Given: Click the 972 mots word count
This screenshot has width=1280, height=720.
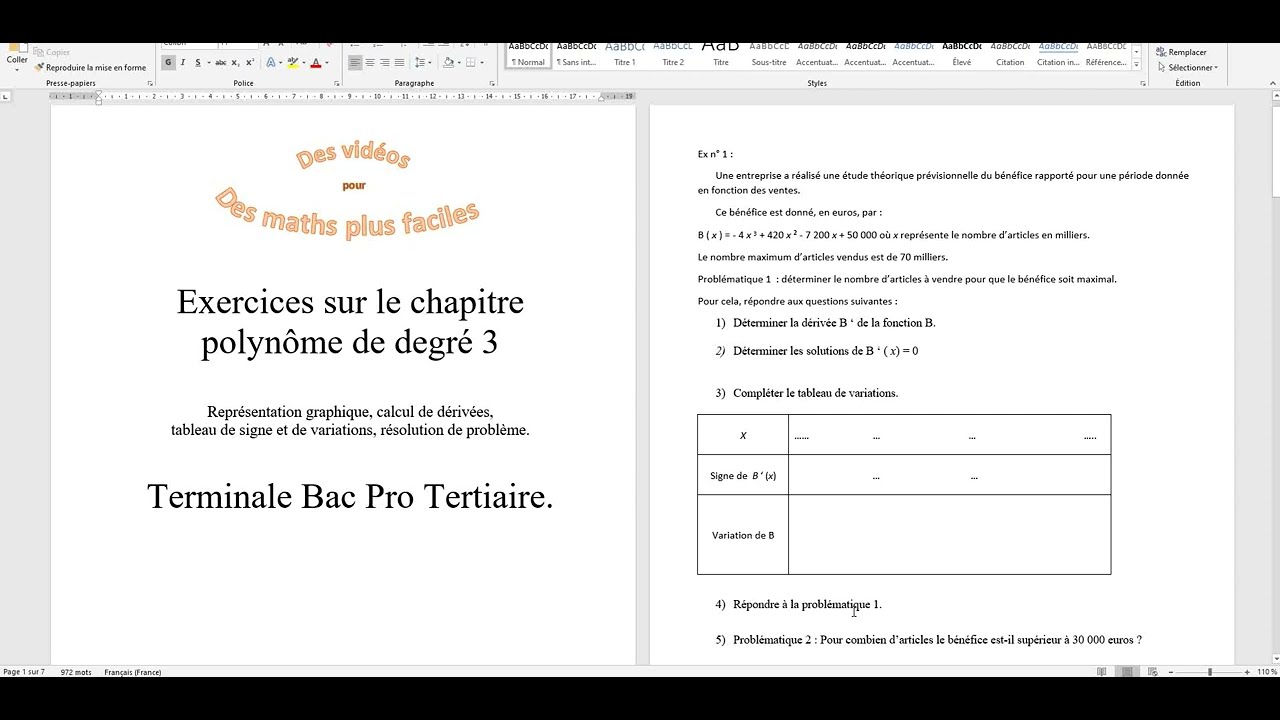Looking at the screenshot, I should click(x=76, y=672).
